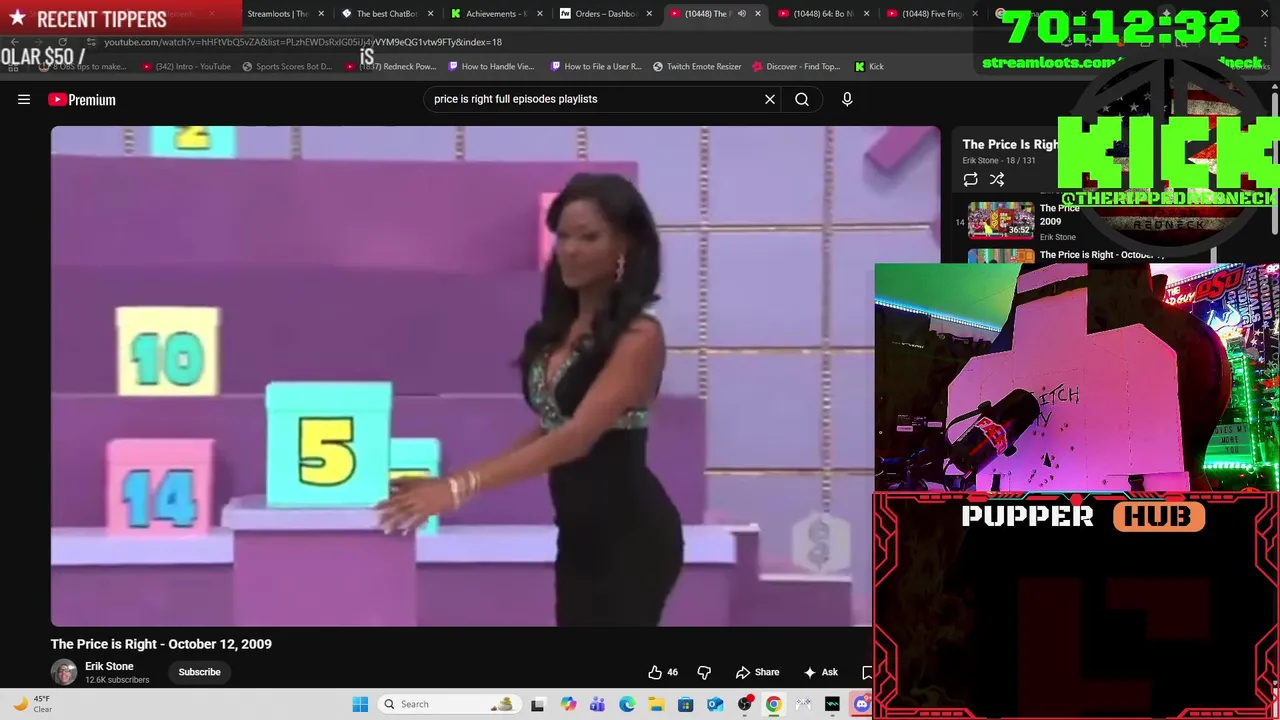
Task: Start voice search with microphone
Action: [x=847, y=99]
